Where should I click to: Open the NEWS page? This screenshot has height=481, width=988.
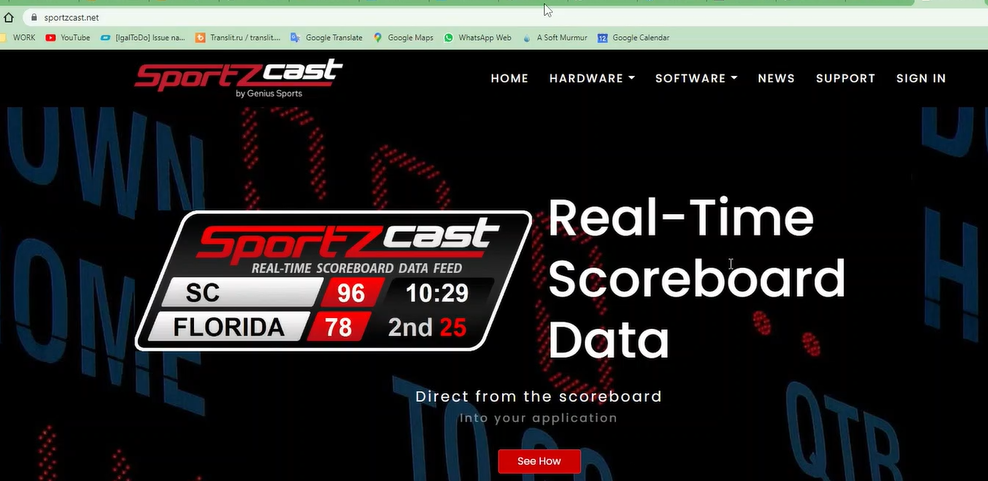tap(776, 78)
